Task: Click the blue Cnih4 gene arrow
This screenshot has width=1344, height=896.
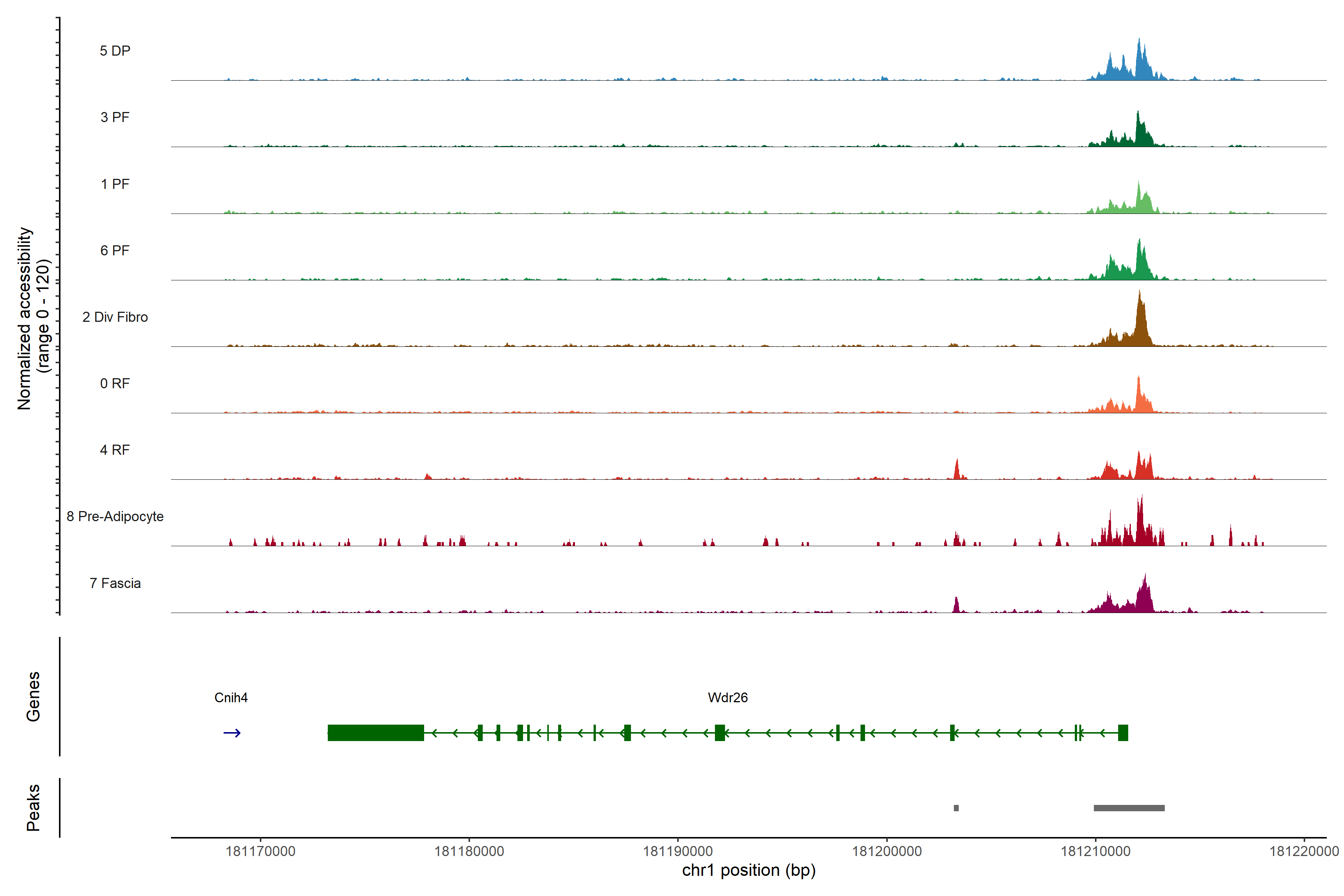Action: (231, 733)
